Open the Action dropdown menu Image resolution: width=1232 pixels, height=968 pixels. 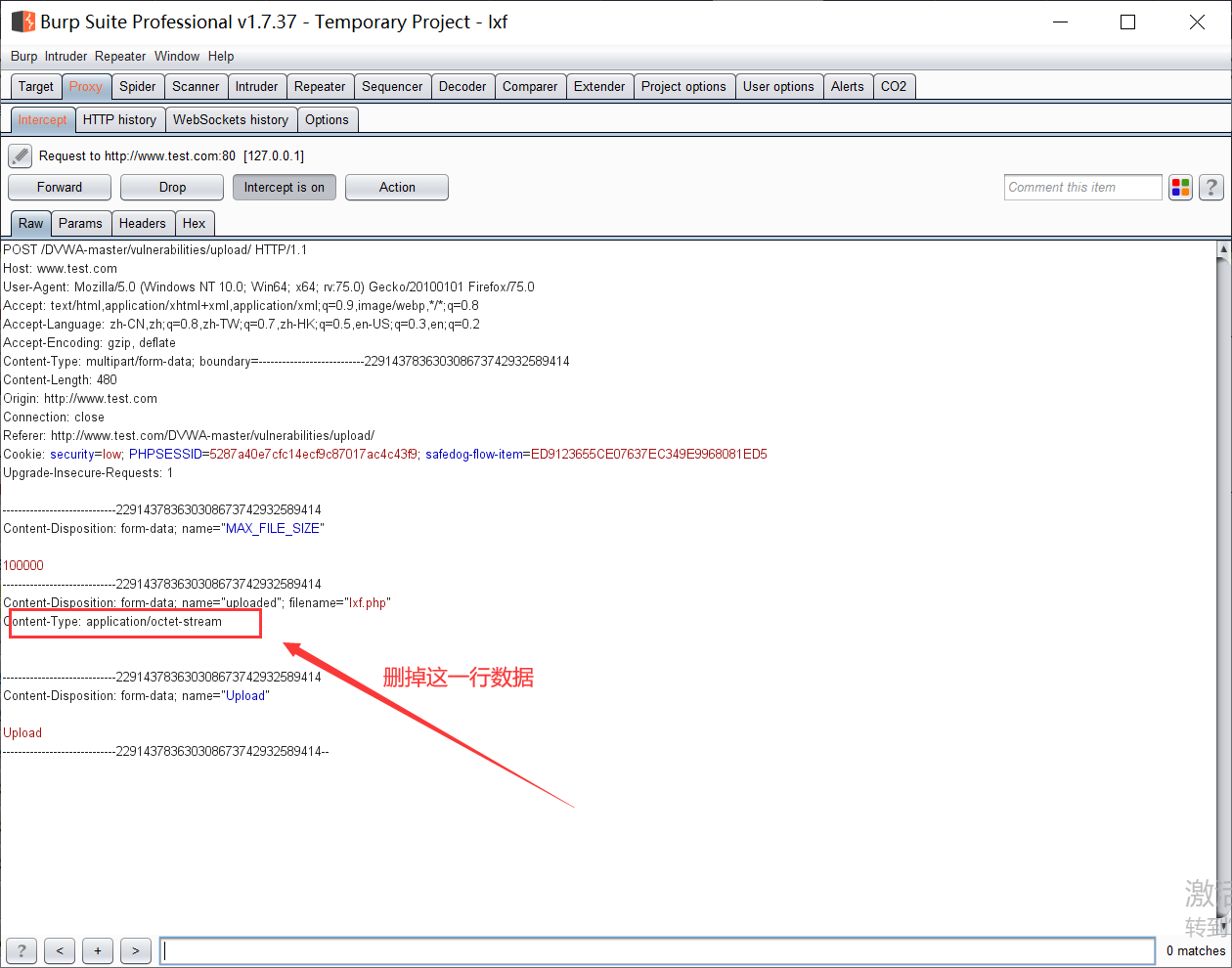[x=397, y=188]
